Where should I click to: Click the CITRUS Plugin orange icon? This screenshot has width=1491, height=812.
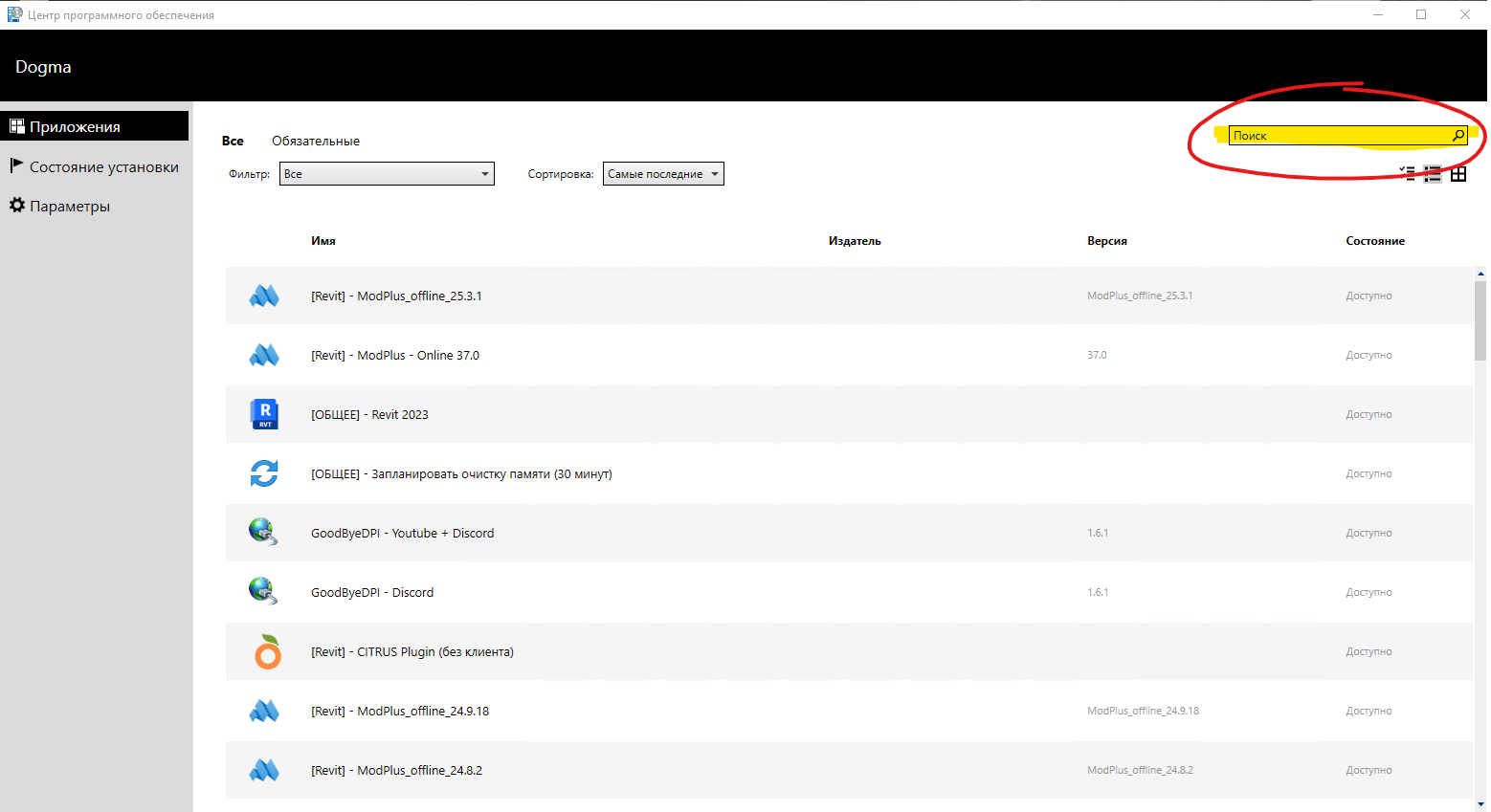267,652
